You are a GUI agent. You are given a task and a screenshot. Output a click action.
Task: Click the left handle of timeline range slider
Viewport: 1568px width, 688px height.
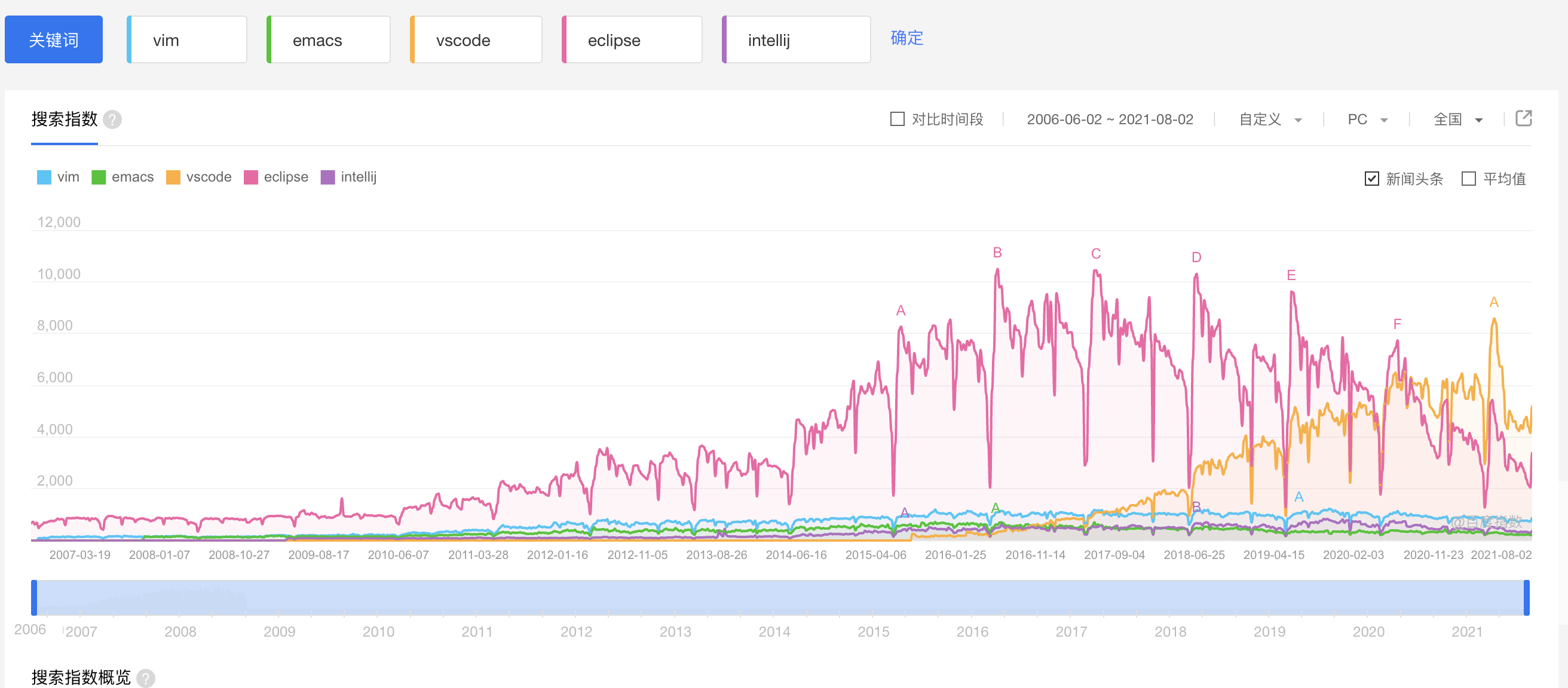pyautogui.click(x=34, y=598)
